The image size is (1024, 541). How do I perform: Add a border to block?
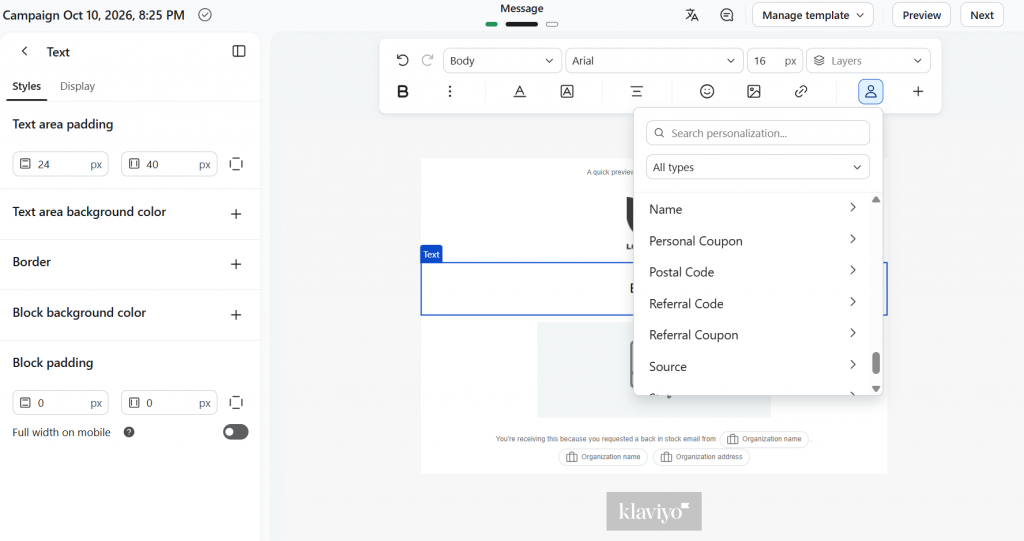coord(236,264)
